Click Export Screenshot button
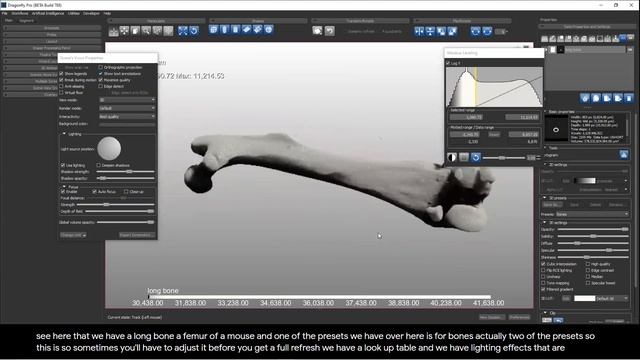This screenshot has height=360, width=640. point(137,235)
